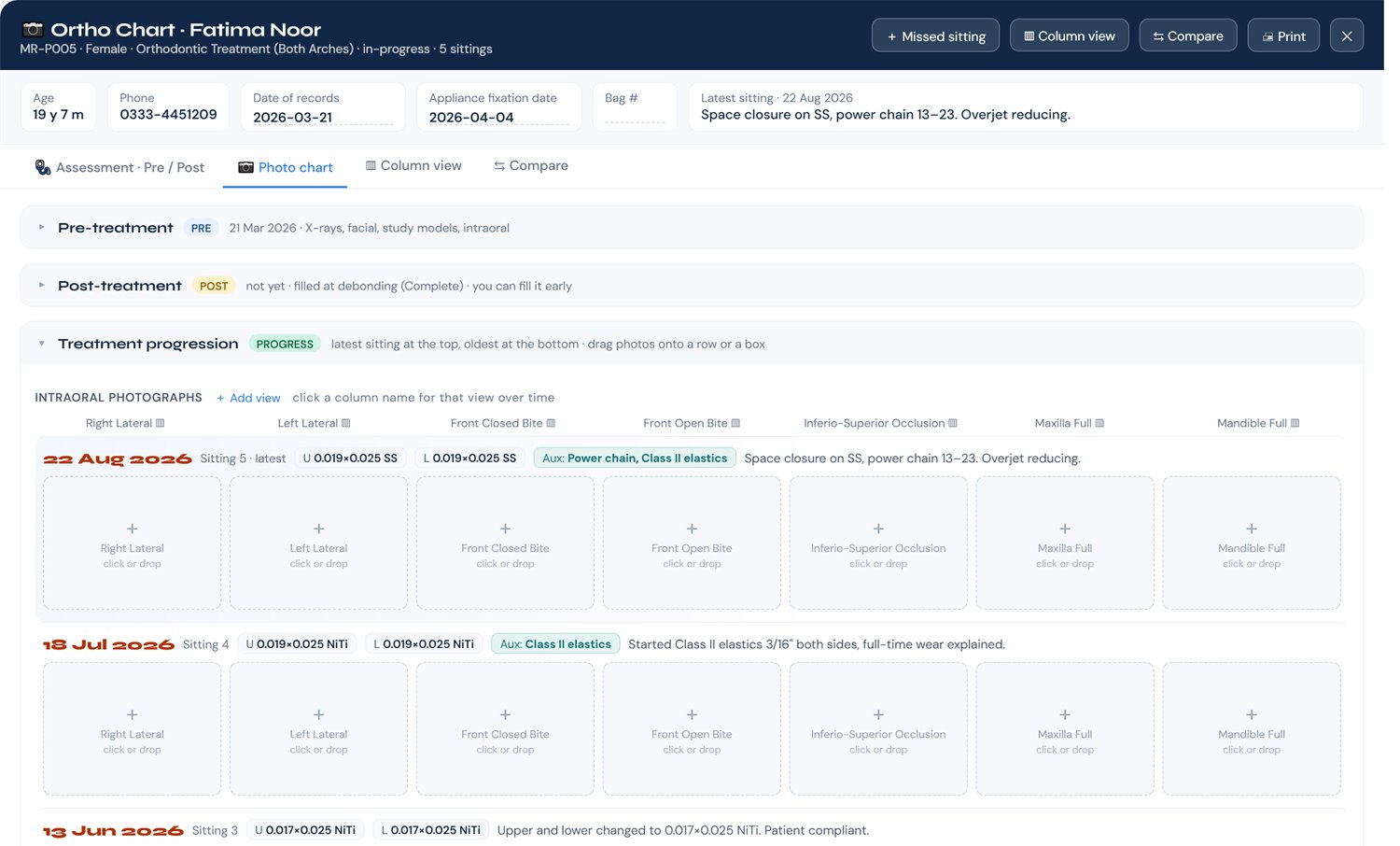
Task: Edit the Appliance fixation date field
Action: pos(498,118)
